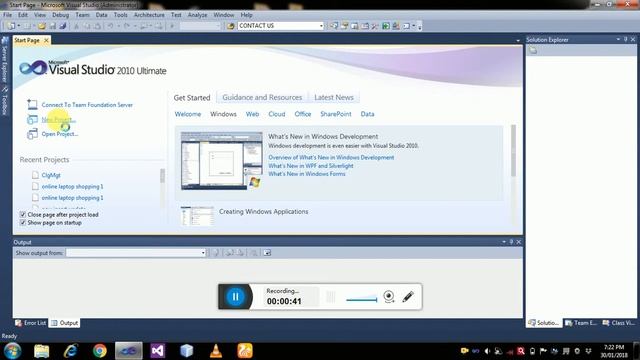Viewport: 640px width, 360px height.
Task: Adjust the recorder volume slider
Action: pyautogui.click(x=362, y=300)
